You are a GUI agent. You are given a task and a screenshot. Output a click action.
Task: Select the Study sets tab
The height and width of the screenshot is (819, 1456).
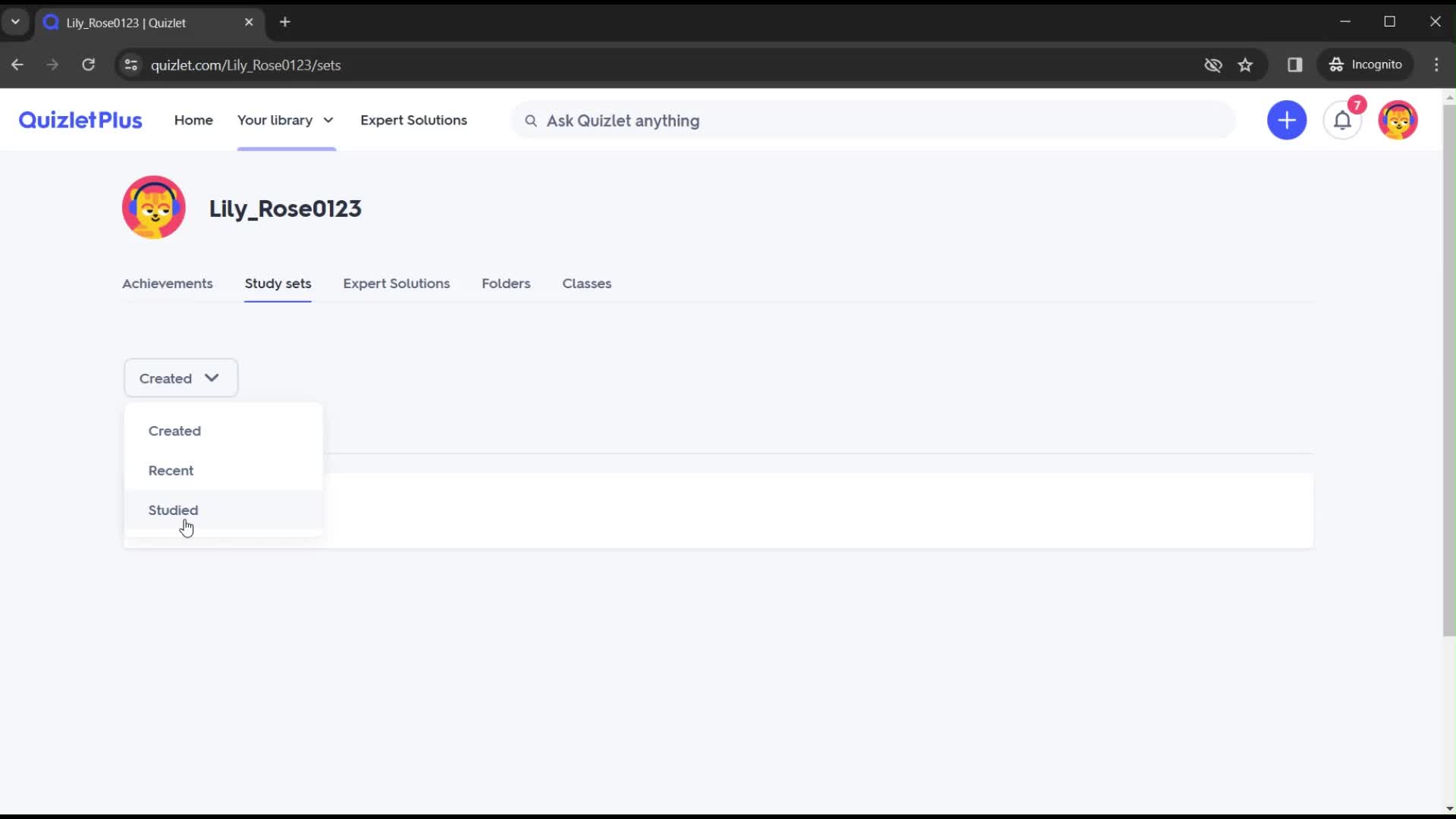click(278, 283)
